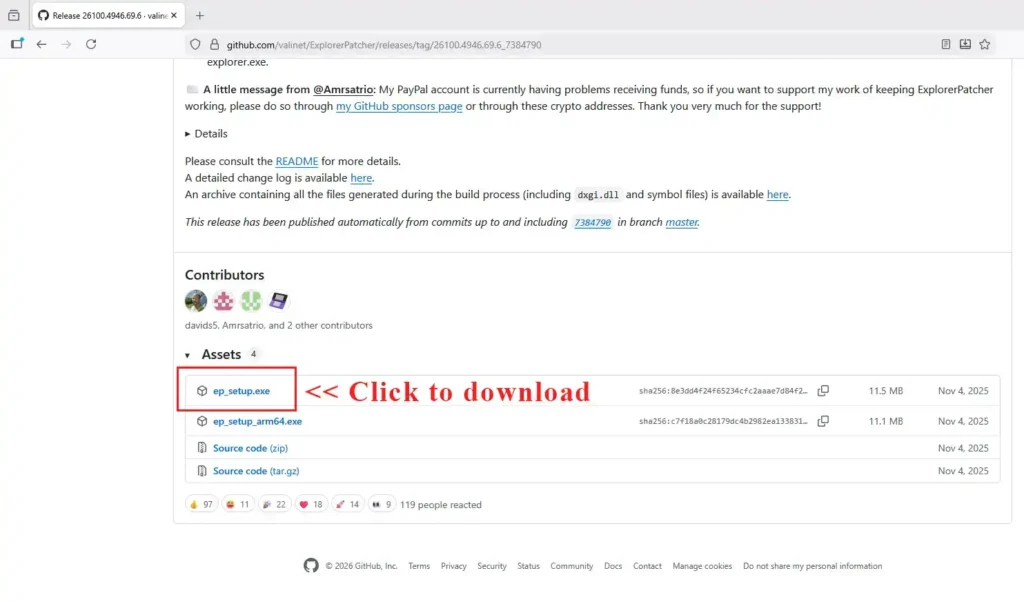This screenshot has height=602, width=1024.
Task: Open reader view in the address bar
Action: pos(946,44)
